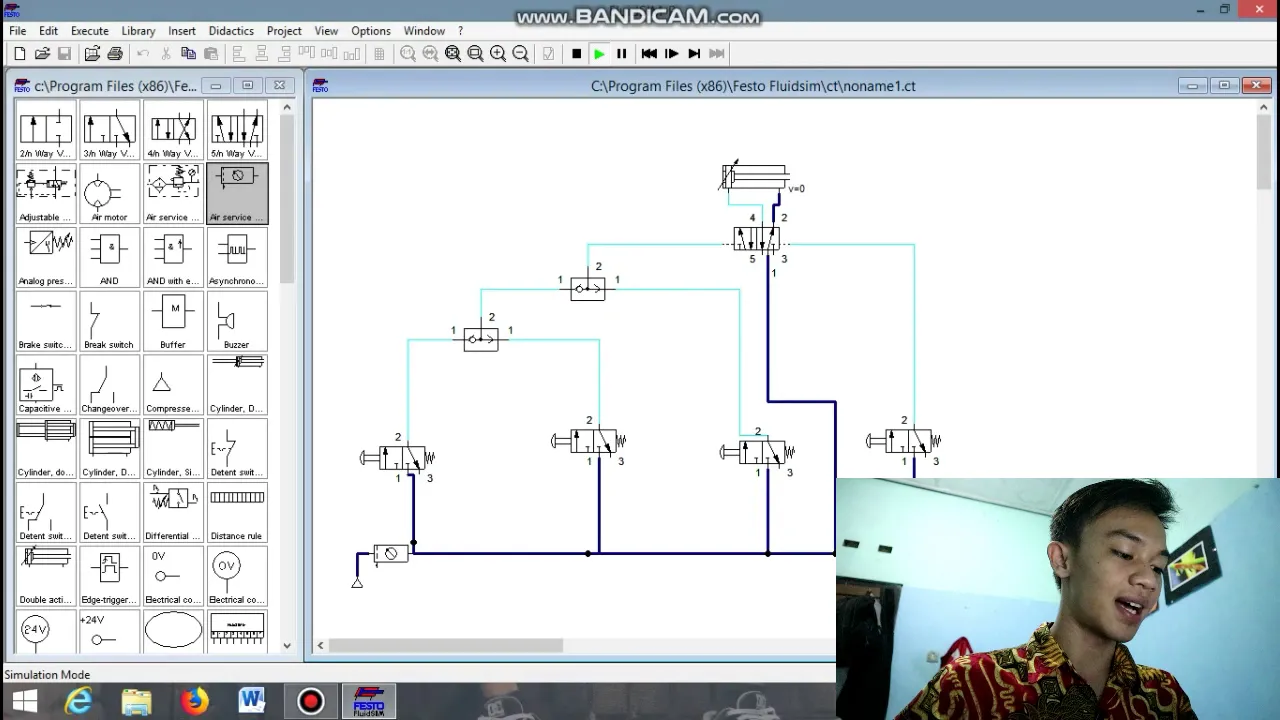Select the AND gate component
Image resolution: width=1280 pixels, height=720 pixels.
click(x=109, y=258)
